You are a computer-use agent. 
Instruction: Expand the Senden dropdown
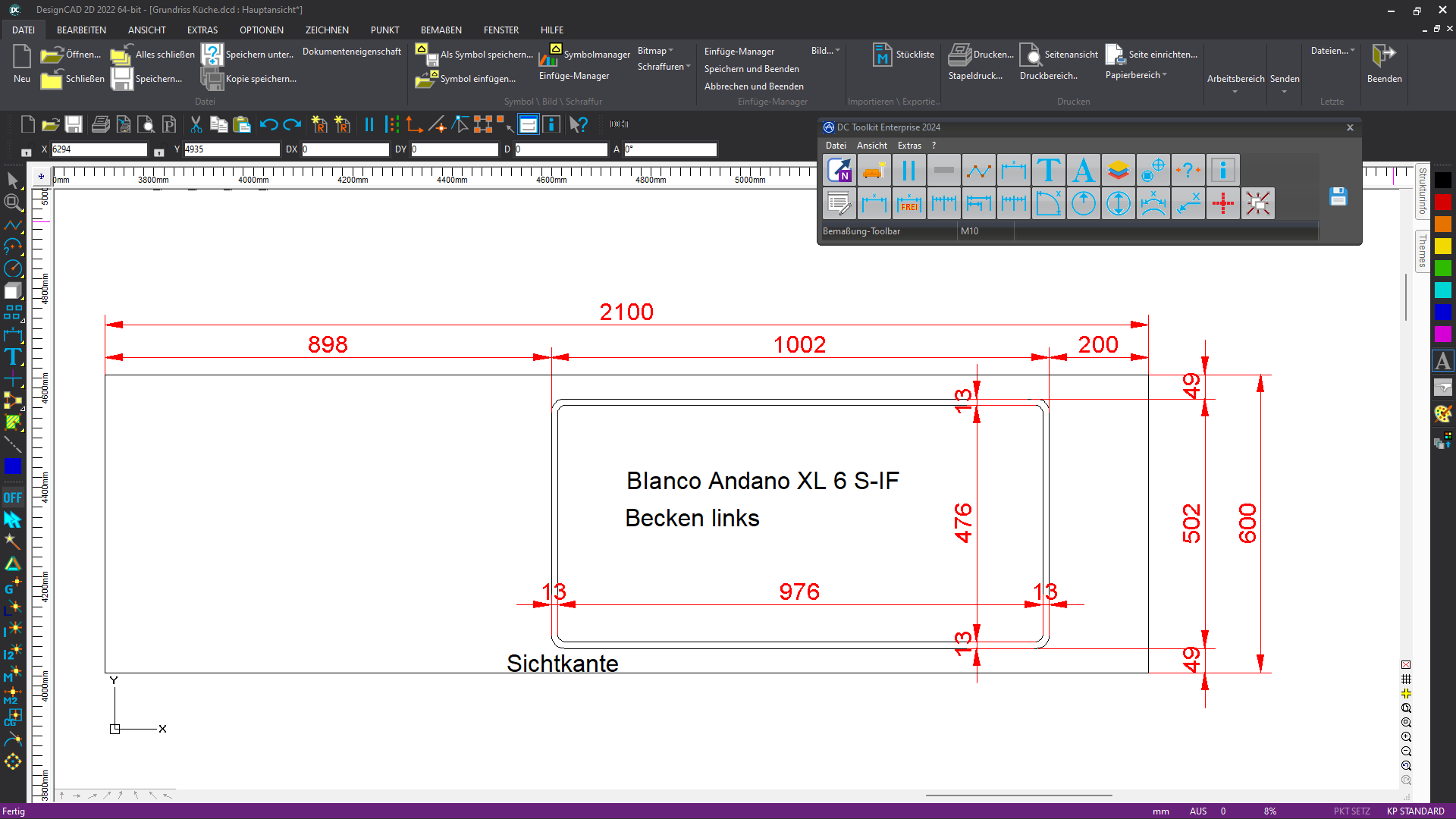[x=1285, y=83]
